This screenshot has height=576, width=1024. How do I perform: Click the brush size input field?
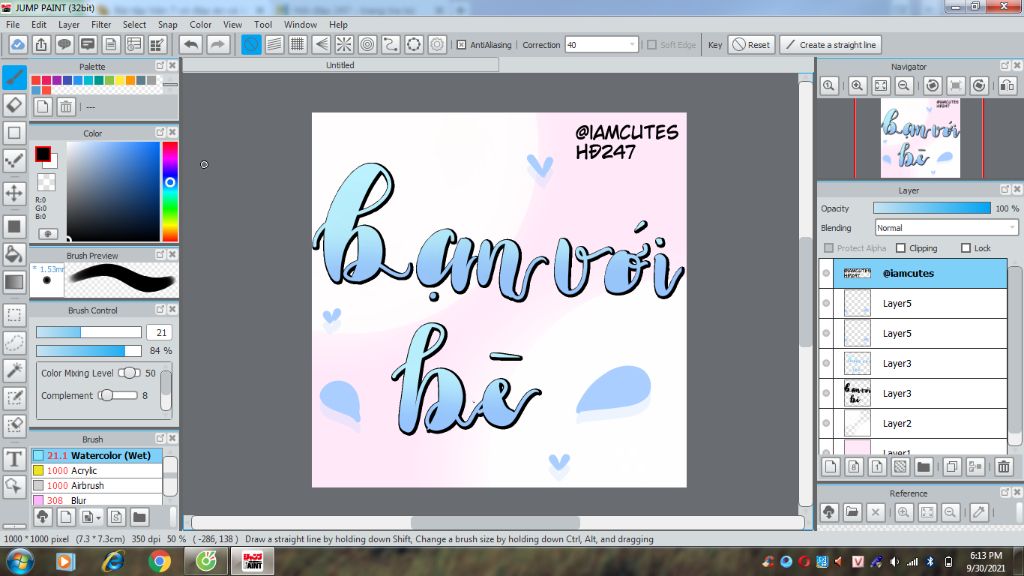pos(160,332)
